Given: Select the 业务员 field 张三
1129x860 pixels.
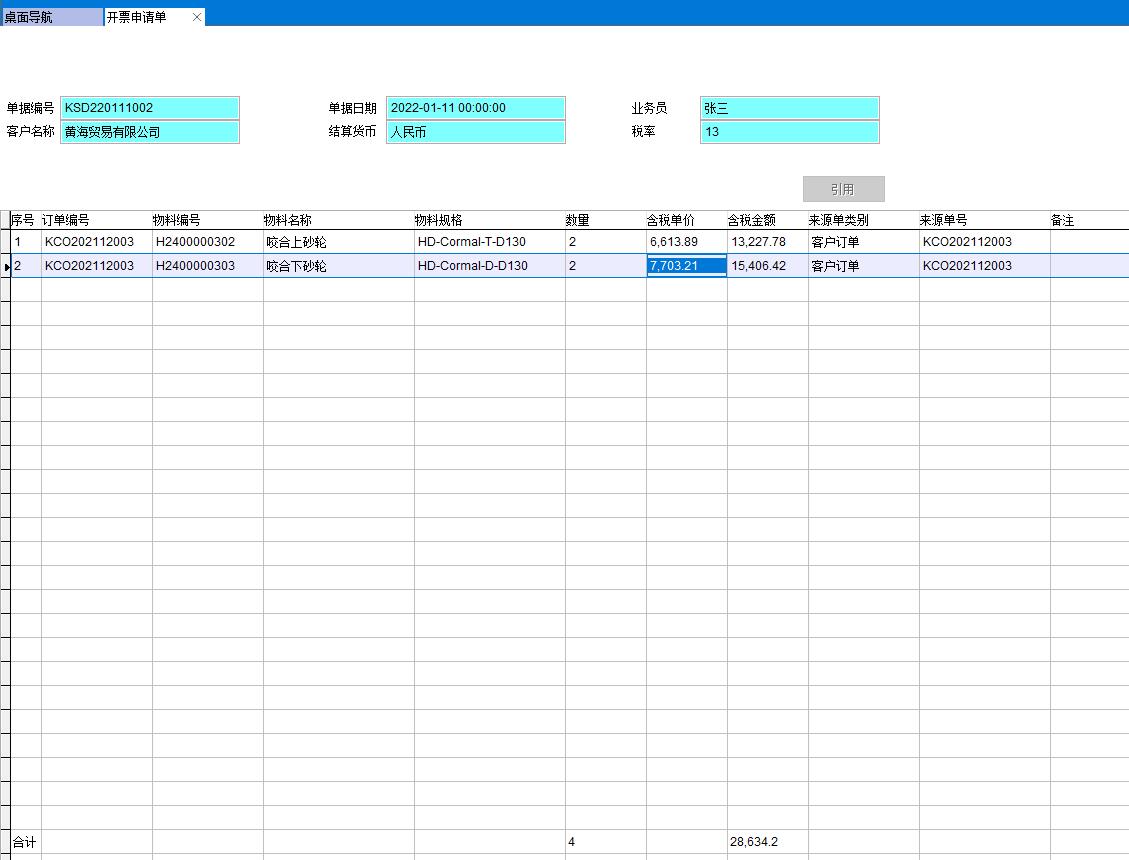Looking at the screenshot, I should click(x=789, y=108).
